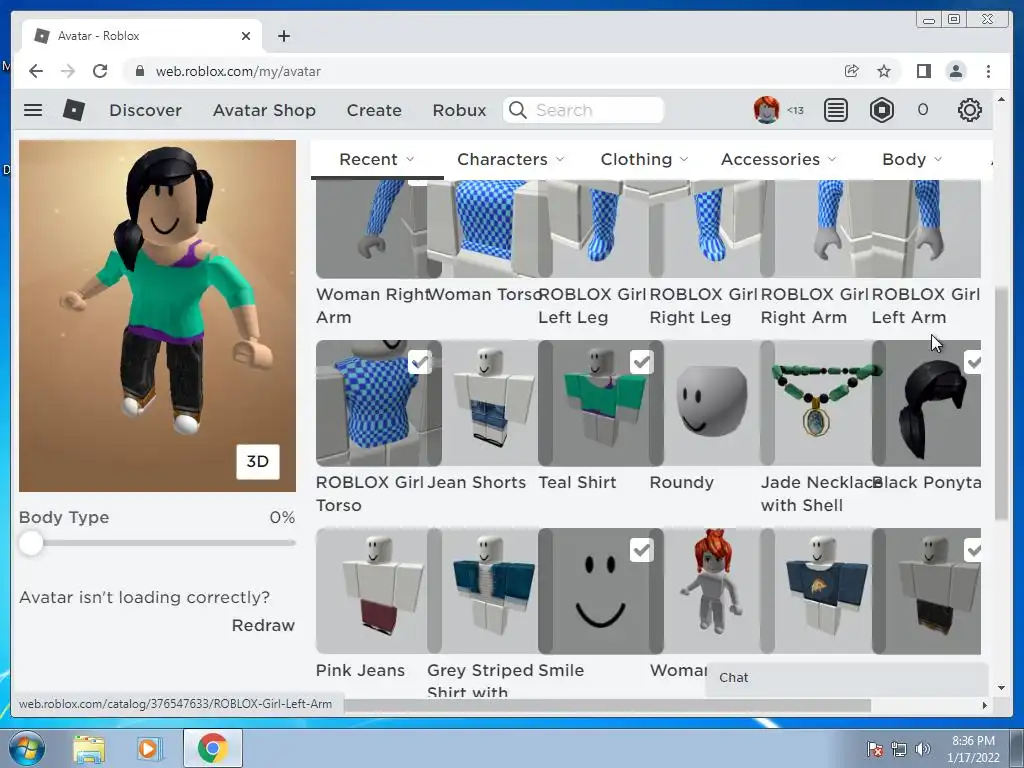
Task: Open File Explorer from taskbar
Action: click(x=89, y=749)
